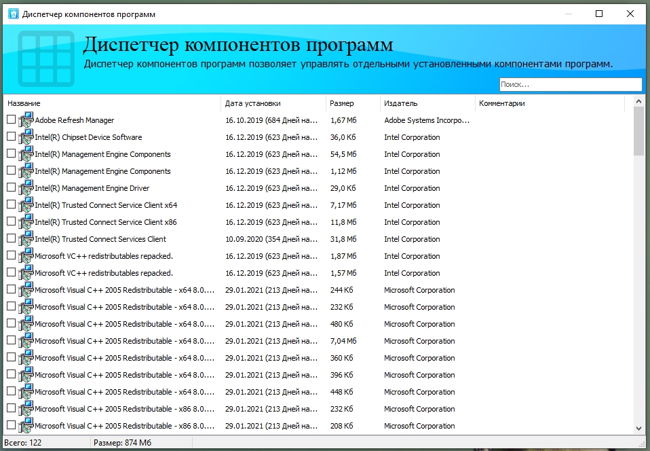Maximize the Диспетчер компонентов программ window
650x451 pixels.
coord(599,14)
